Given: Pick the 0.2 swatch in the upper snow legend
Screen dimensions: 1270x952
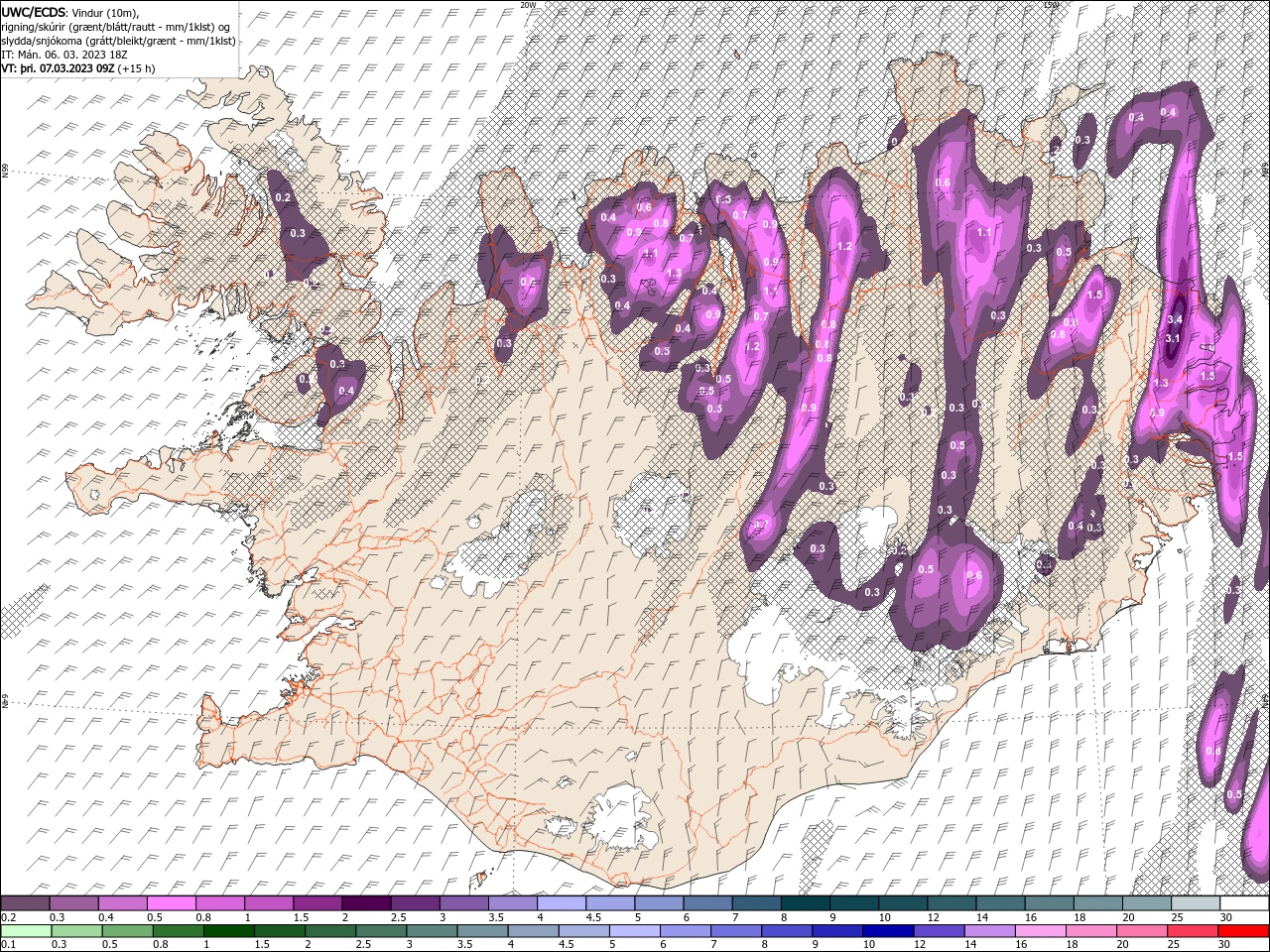Looking at the screenshot, I should pos(25,903).
